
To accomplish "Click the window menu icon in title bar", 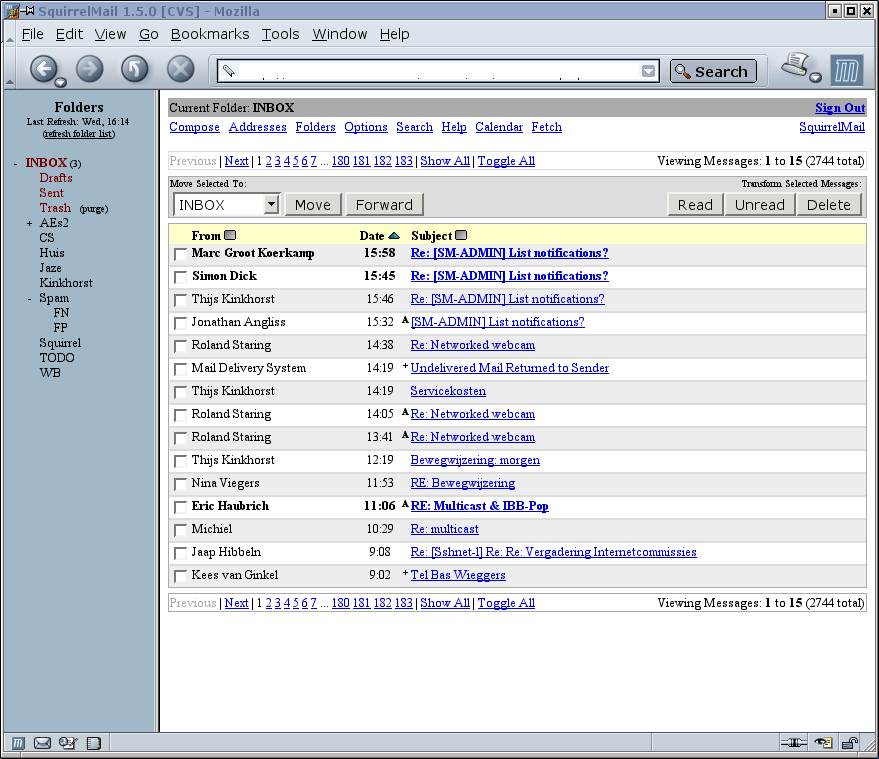I will click(x=12, y=11).
